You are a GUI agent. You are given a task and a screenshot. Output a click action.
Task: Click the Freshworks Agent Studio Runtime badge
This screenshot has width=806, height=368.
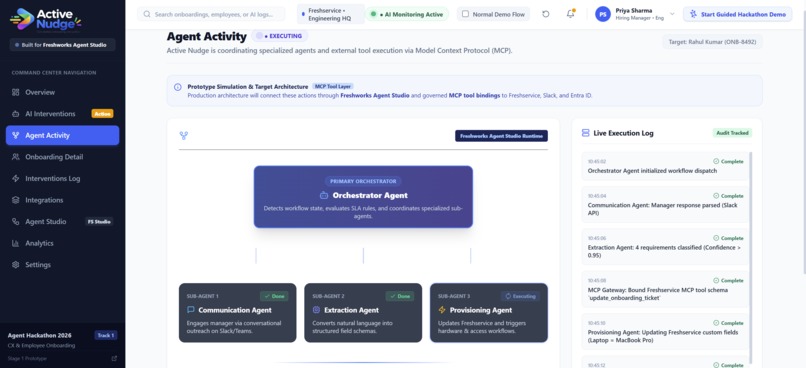(x=501, y=136)
